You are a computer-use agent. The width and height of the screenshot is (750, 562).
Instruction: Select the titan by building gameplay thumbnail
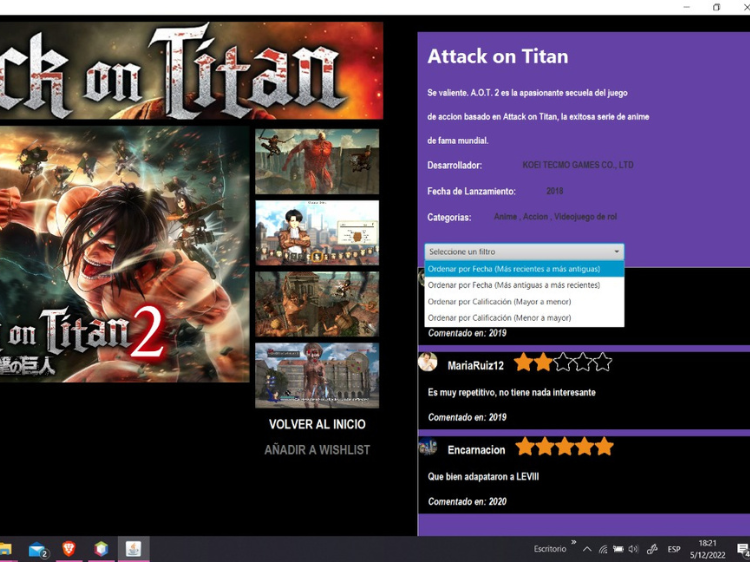pyautogui.click(x=317, y=375)
